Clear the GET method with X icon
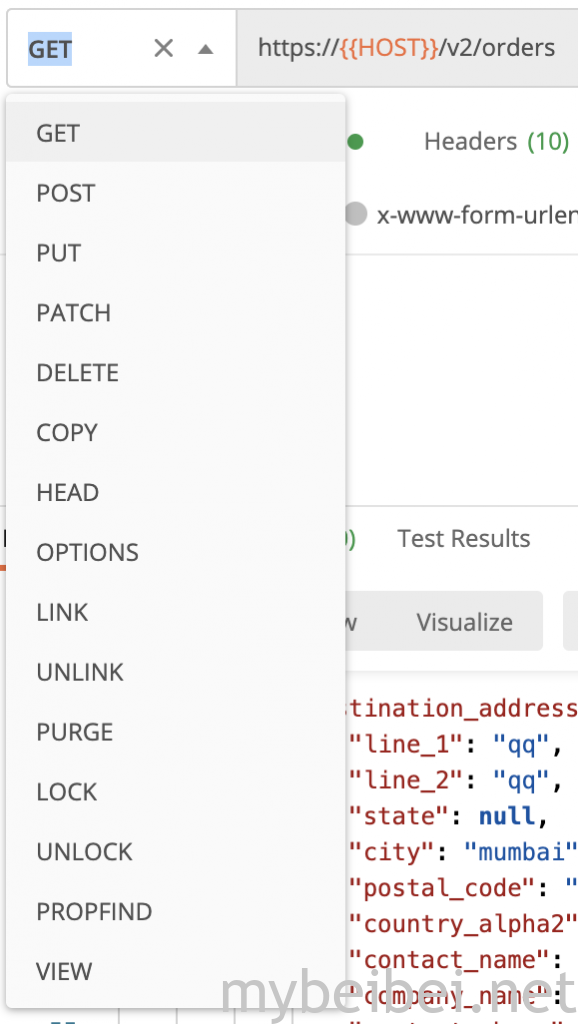The width and height of the screenshot is (578, 1024). point(163,48)
